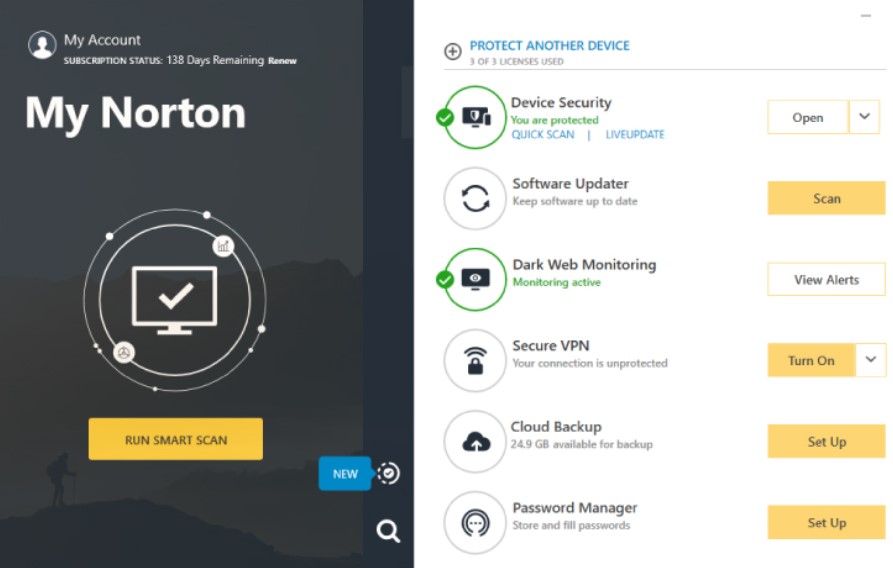Open the Protect Another Device link
The image size is (893, 568).
tap(550, 46)
